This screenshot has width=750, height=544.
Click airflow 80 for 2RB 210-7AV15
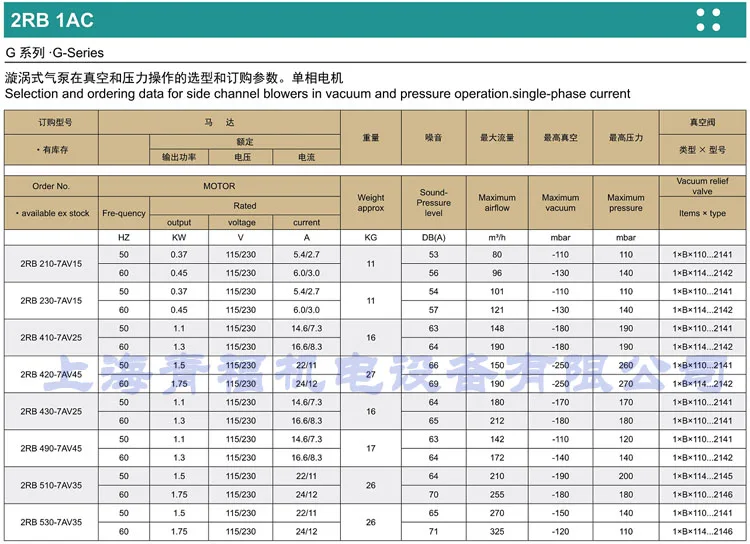(497, 255)
